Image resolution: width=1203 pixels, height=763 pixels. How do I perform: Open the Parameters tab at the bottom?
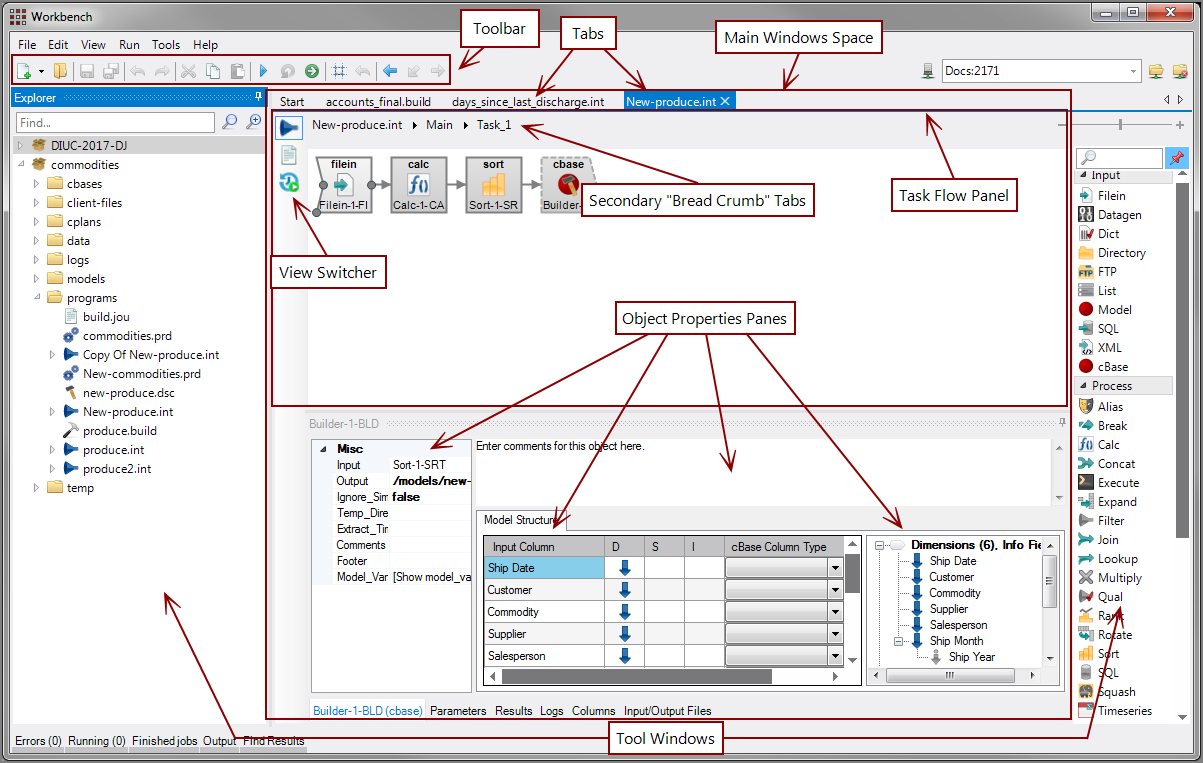[x=457, y=711]
